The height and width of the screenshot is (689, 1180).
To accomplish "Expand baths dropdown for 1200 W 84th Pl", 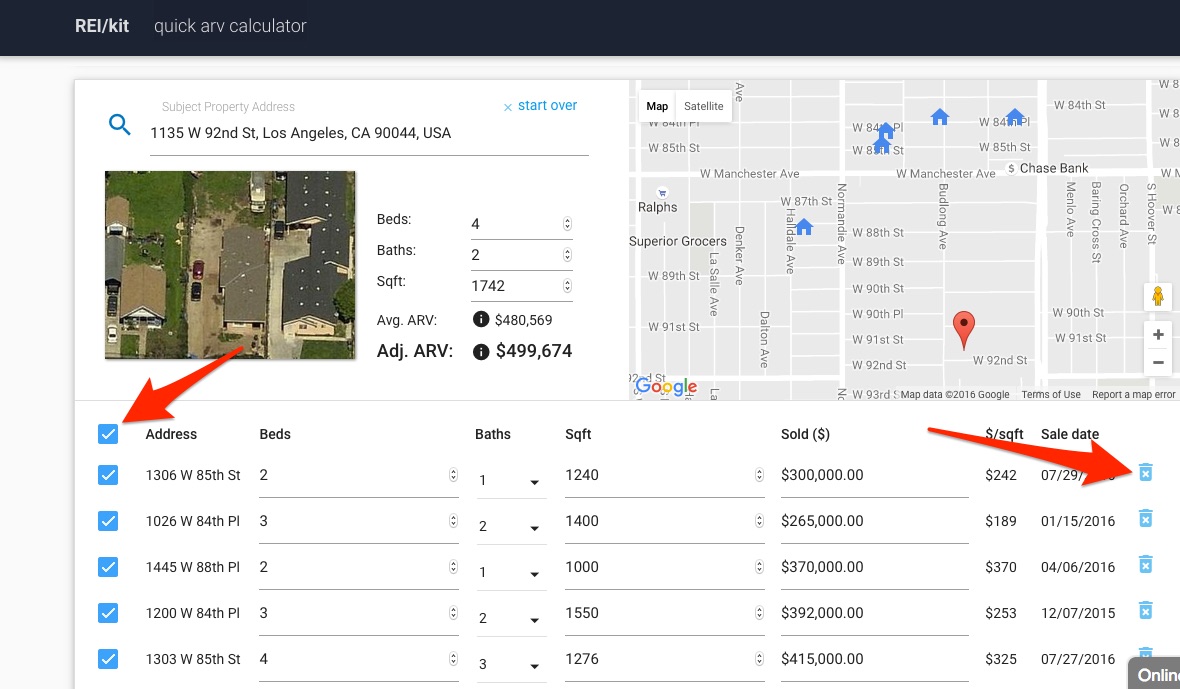I will coord(510,620).
